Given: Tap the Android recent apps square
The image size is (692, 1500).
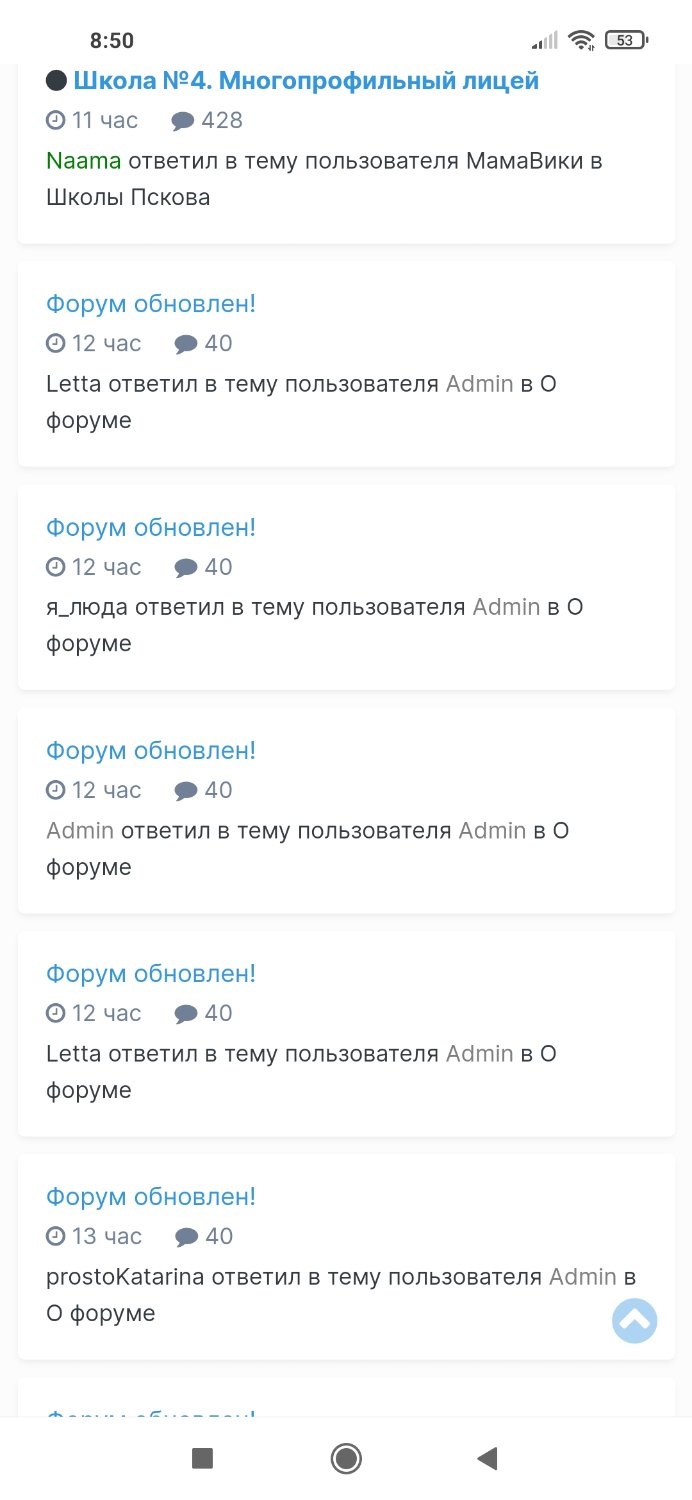Looking at the screenshot, I should (x=203, y=1458).
